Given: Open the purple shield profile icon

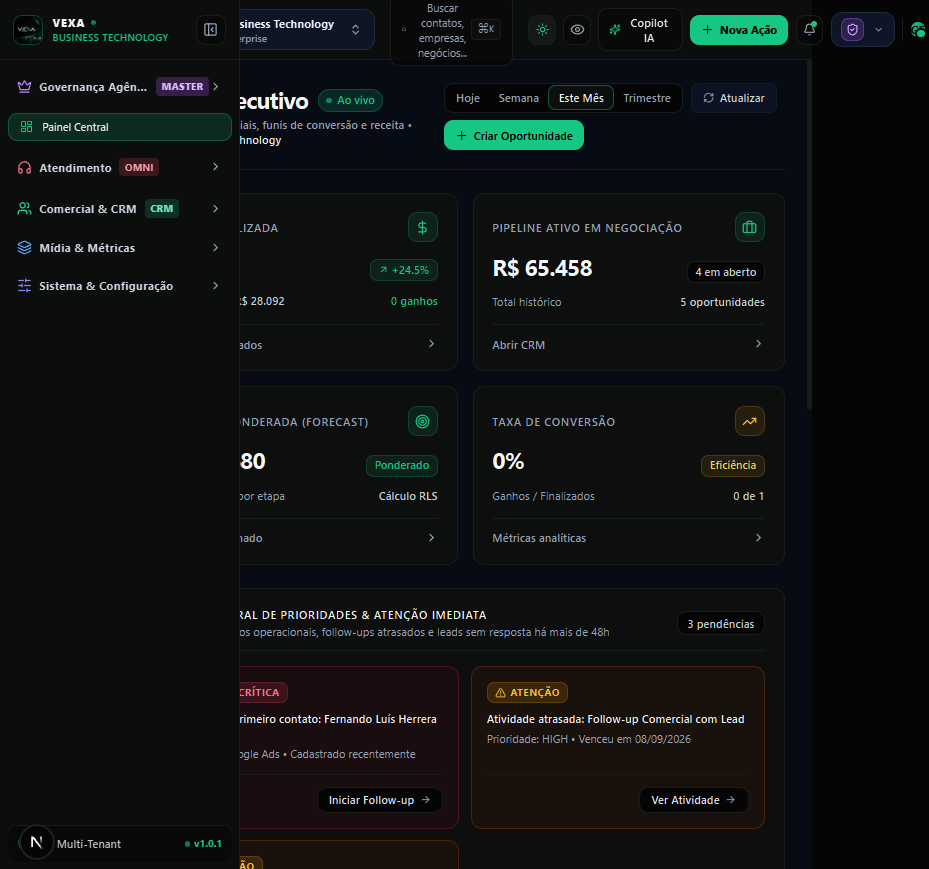Looking at the screenshot, I should click(x=852, y=30).
